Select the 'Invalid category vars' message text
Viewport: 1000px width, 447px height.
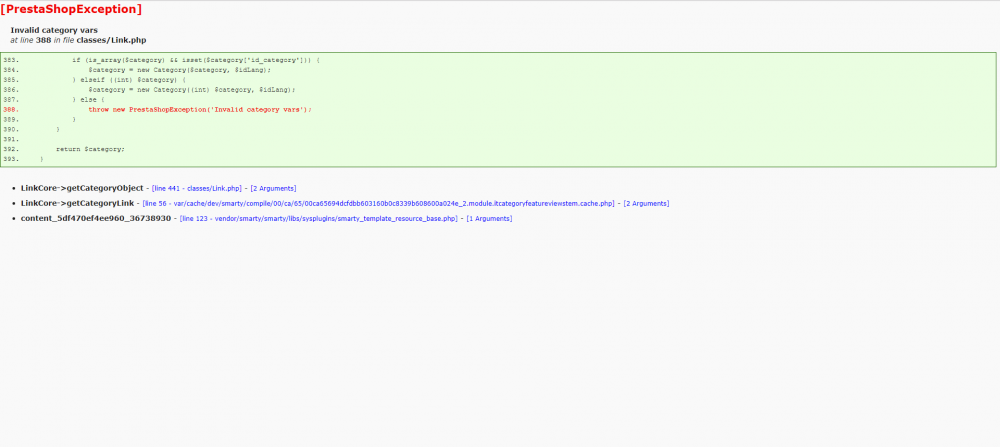coord(54,30)
